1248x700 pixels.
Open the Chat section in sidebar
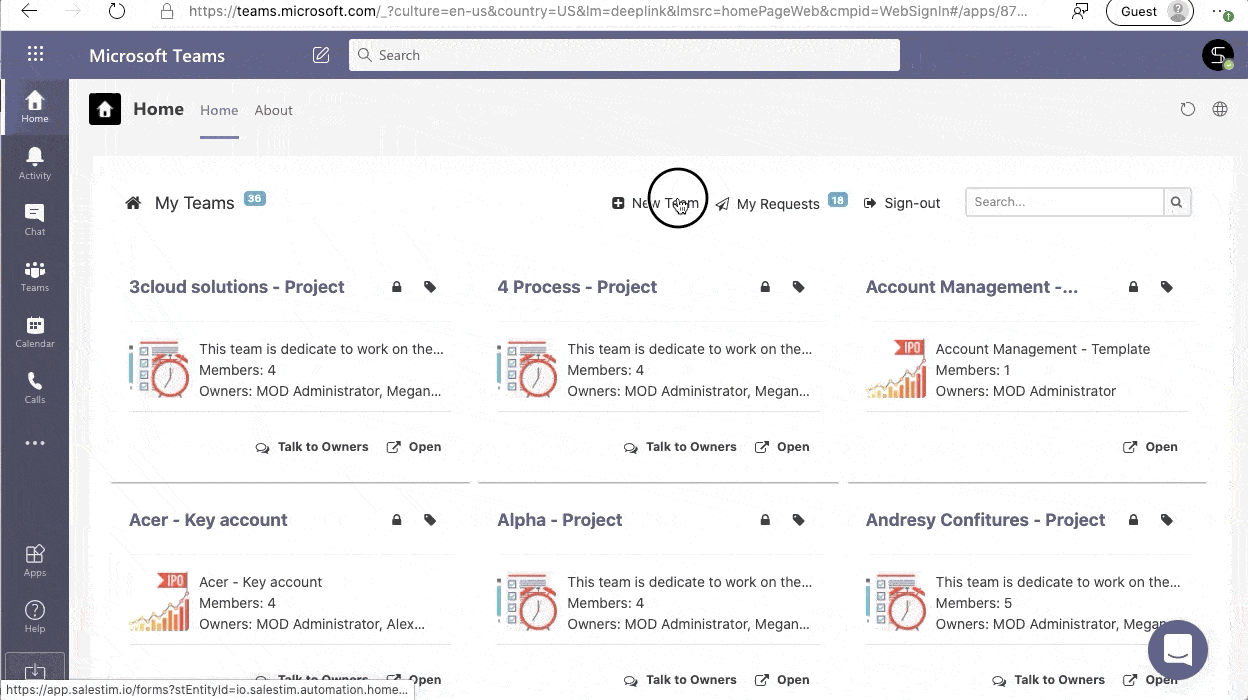click(34, 218)
